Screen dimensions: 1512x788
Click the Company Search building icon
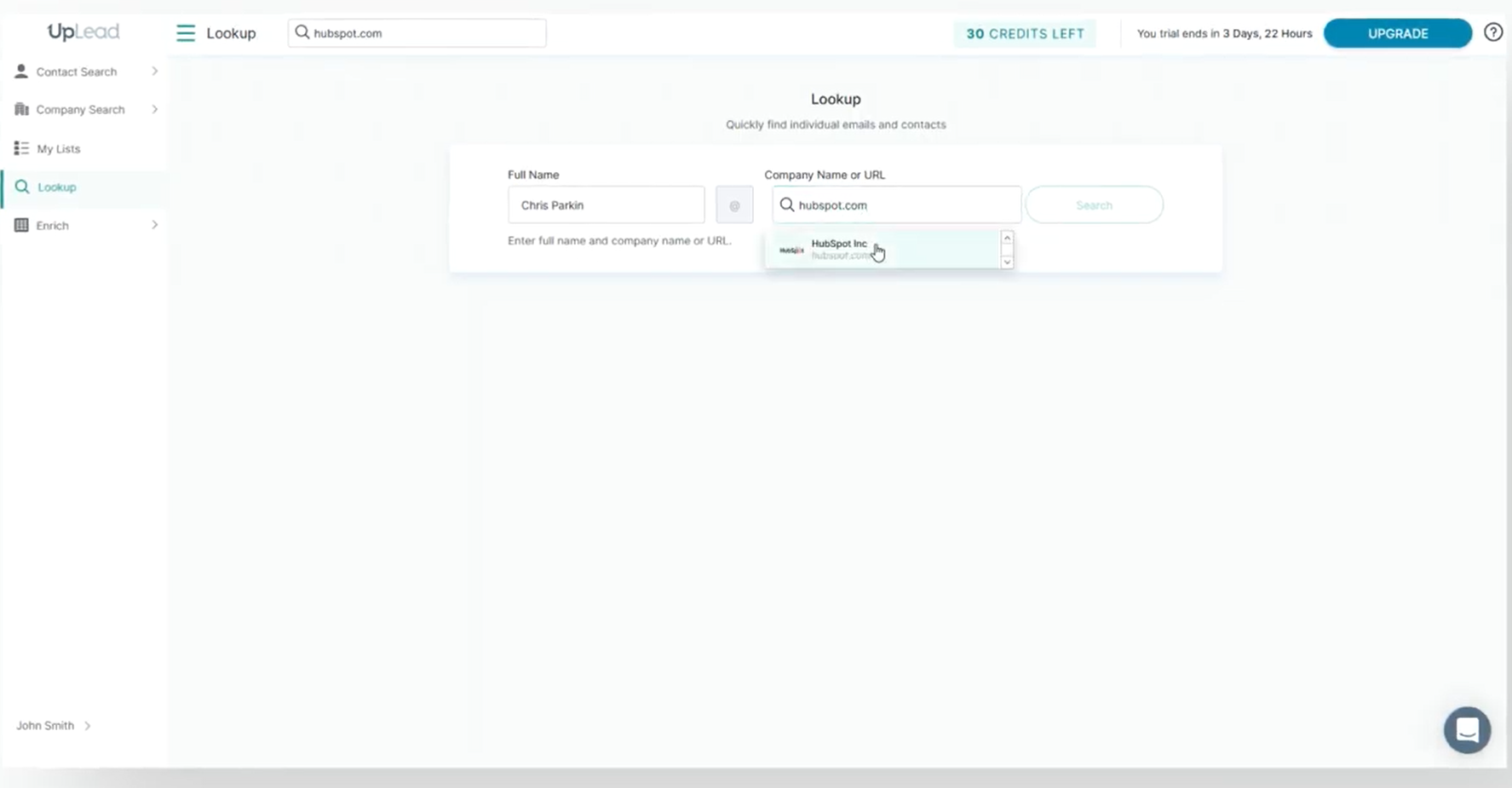(21, 109)
